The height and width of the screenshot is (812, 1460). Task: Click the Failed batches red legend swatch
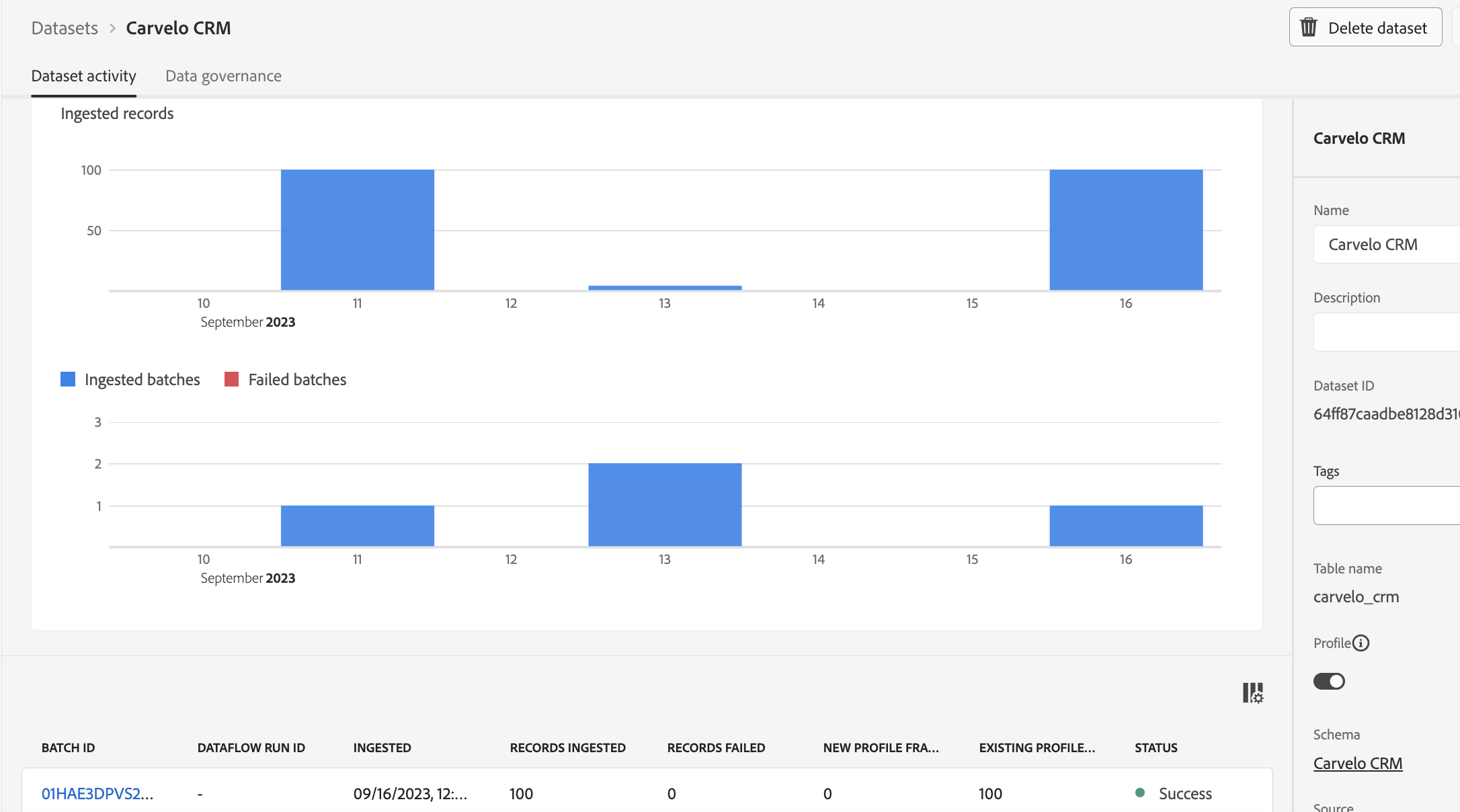(231, 380)
